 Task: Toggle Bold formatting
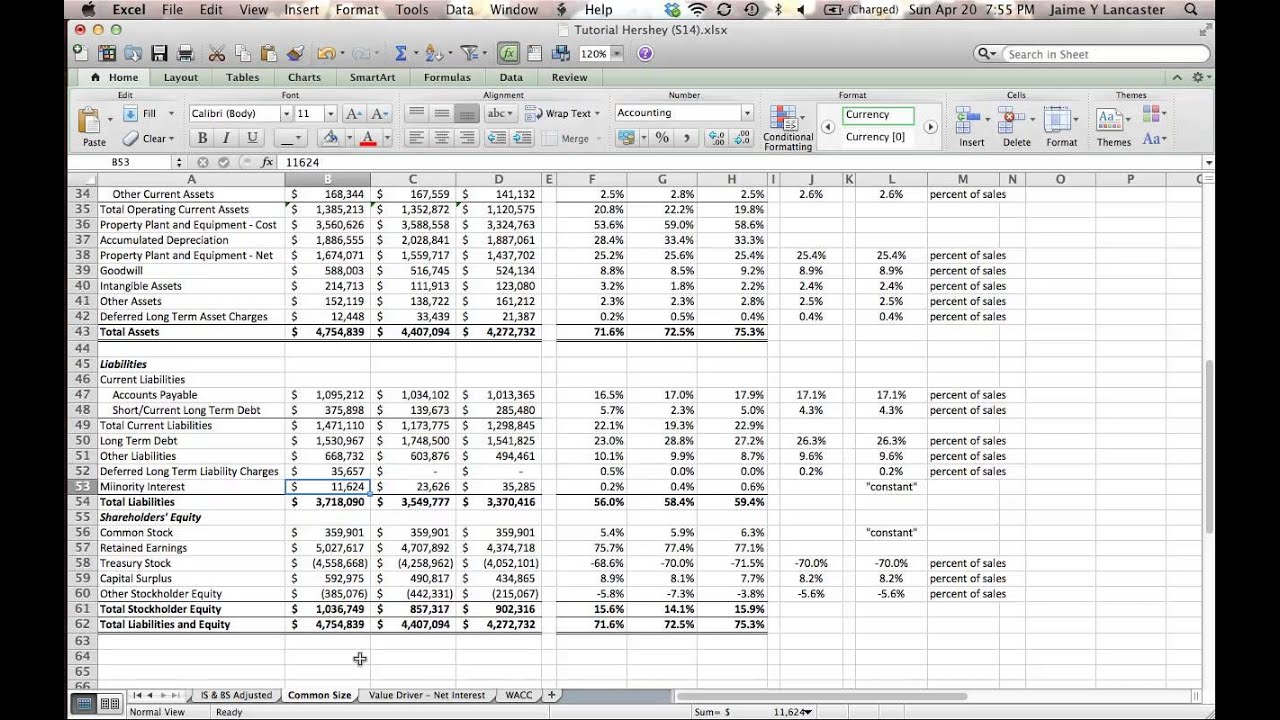coord(202,138)
